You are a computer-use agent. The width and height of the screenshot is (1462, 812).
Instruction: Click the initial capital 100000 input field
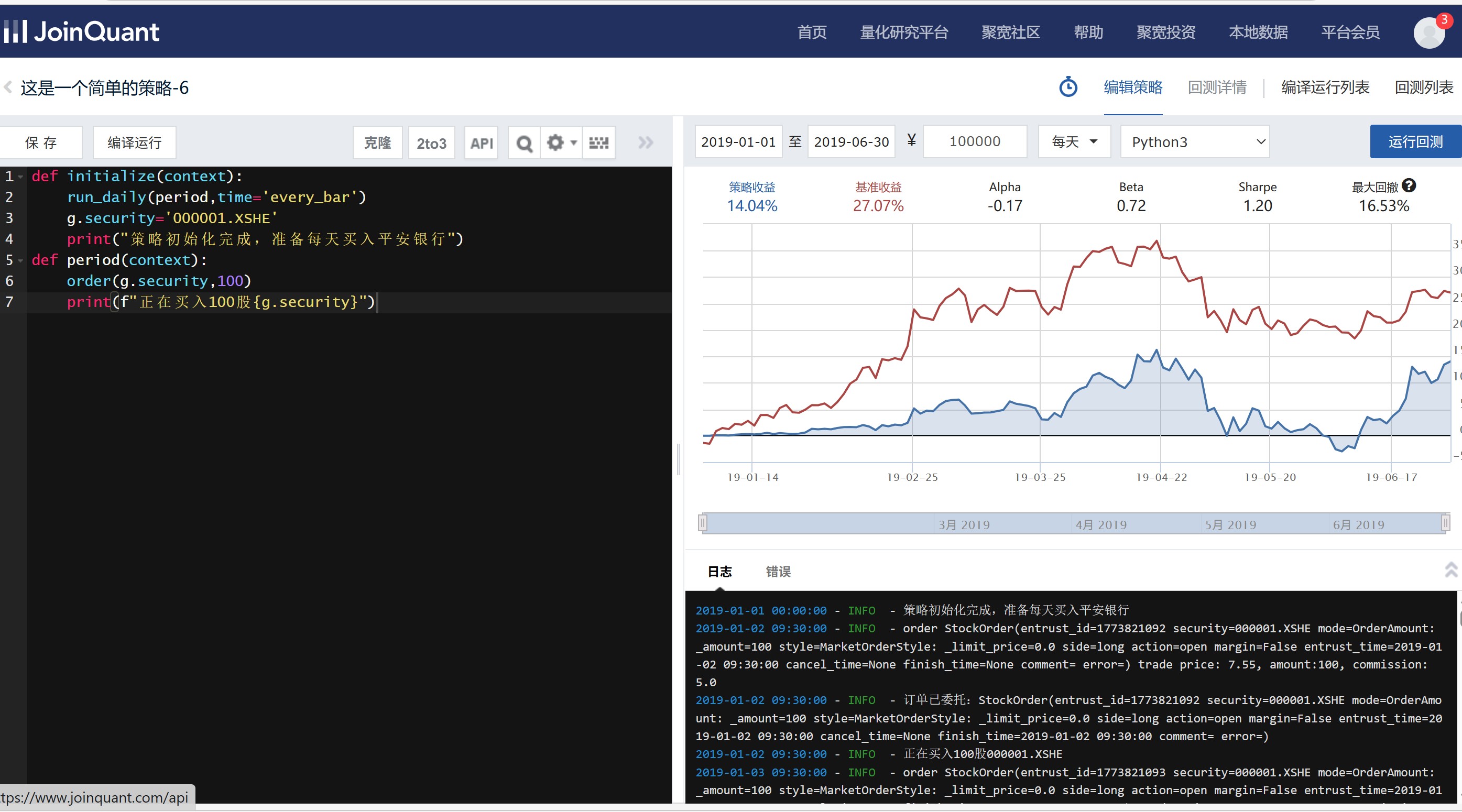tap(975, 142)
